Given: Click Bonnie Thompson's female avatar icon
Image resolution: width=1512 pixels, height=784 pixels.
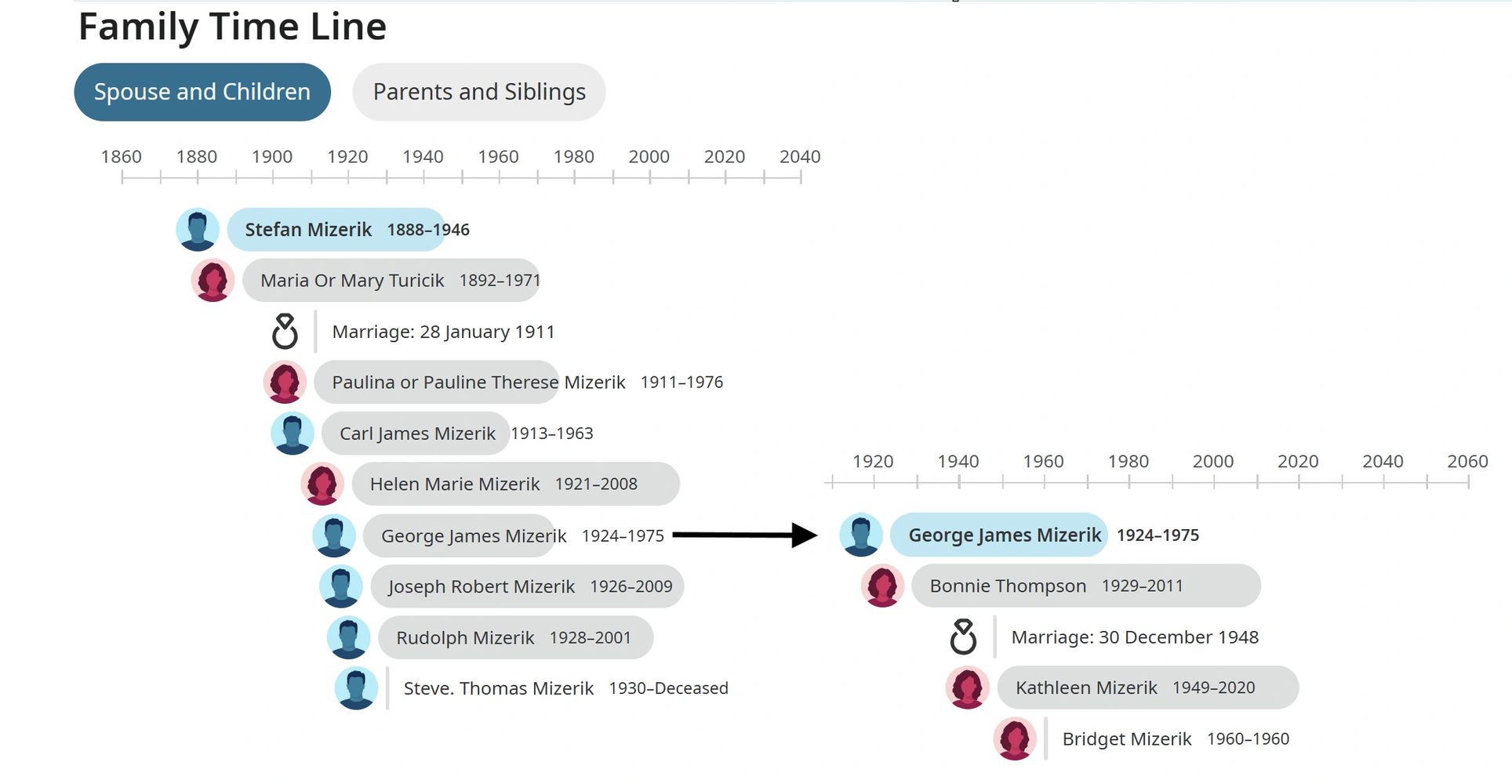Looking at the screenshot, I should coord(882,586).
